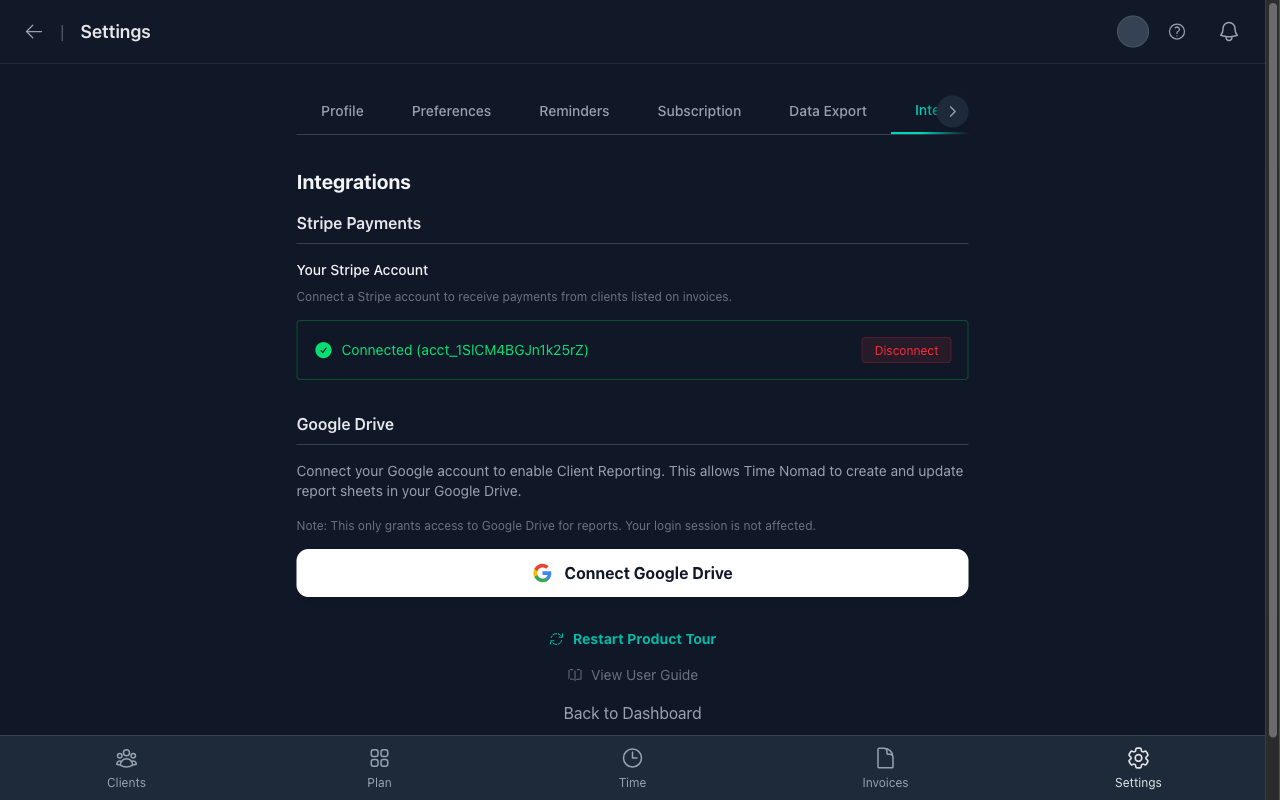Image resolution: width=1280 pixels, height=800 pixels.
Task: Click the Google G logo on connect button
Action: pyautogui.click(x=542, y=572)
